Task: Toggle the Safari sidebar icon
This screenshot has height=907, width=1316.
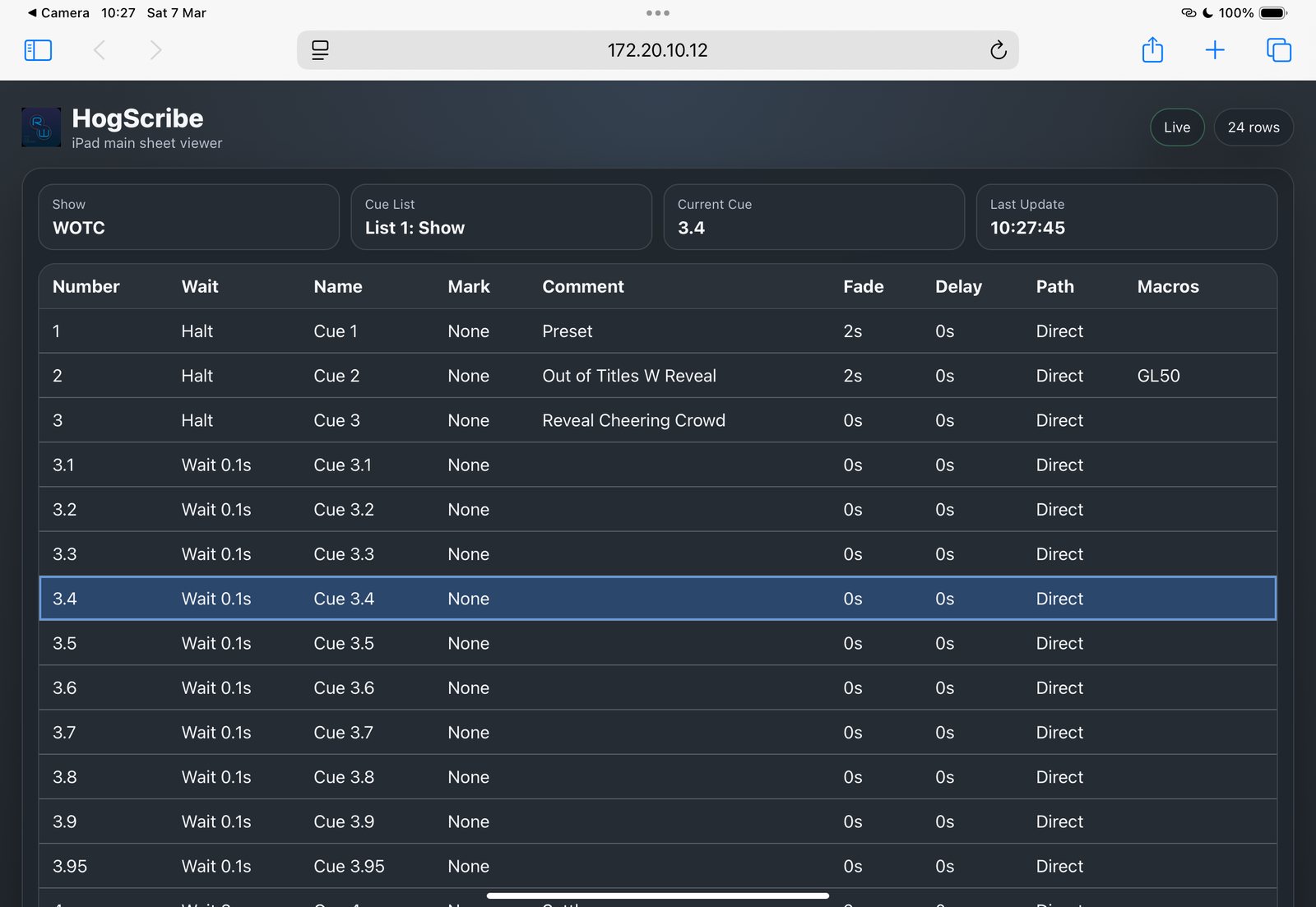Action: pyautogui.click(x=38, y=50)
